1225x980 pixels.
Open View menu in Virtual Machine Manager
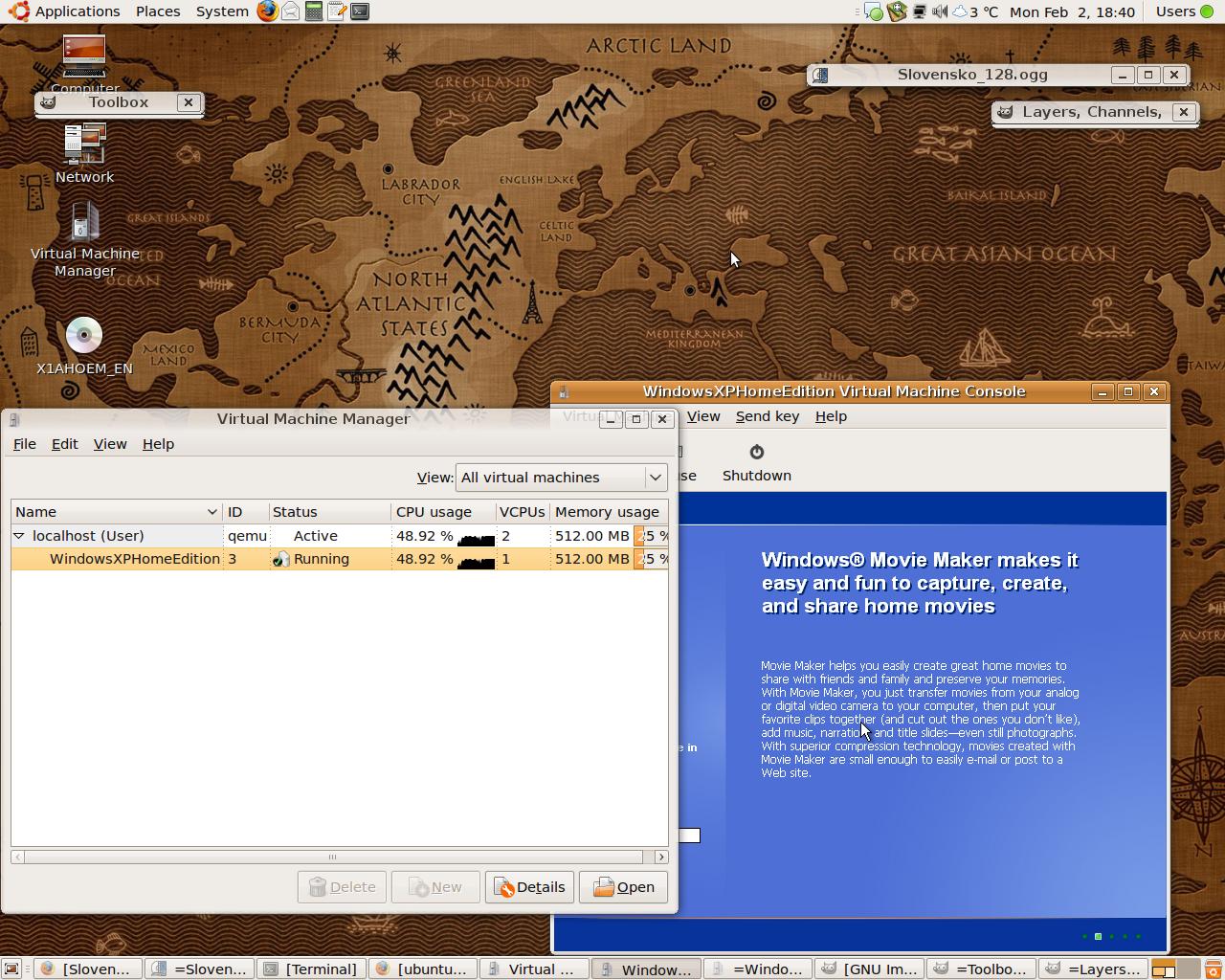point(110,444)
